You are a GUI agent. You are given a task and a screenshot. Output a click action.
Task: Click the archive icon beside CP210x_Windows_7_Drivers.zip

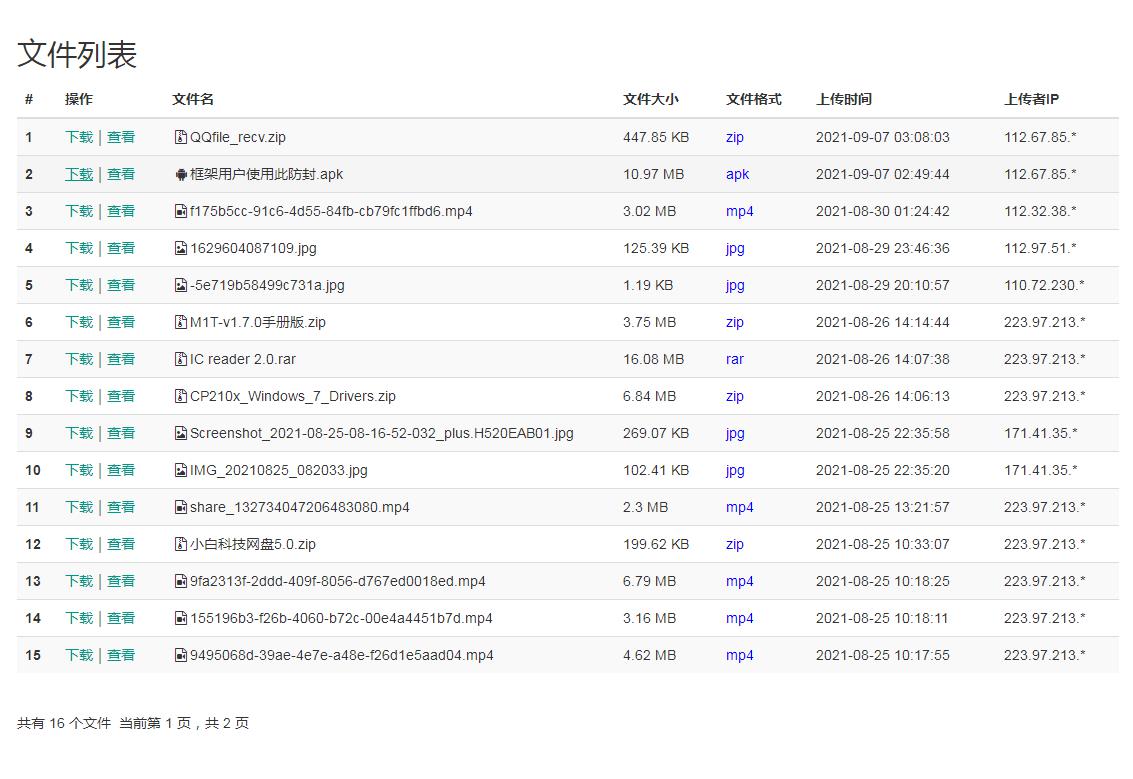181,396
